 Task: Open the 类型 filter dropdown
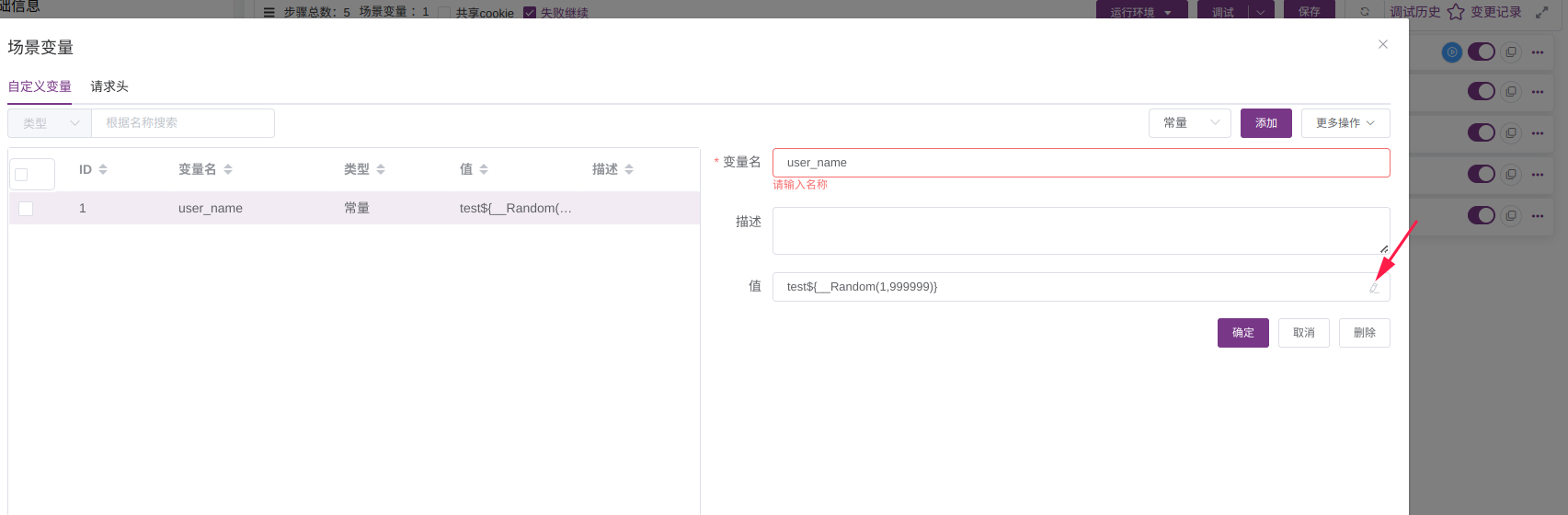[x=50, y=123]
